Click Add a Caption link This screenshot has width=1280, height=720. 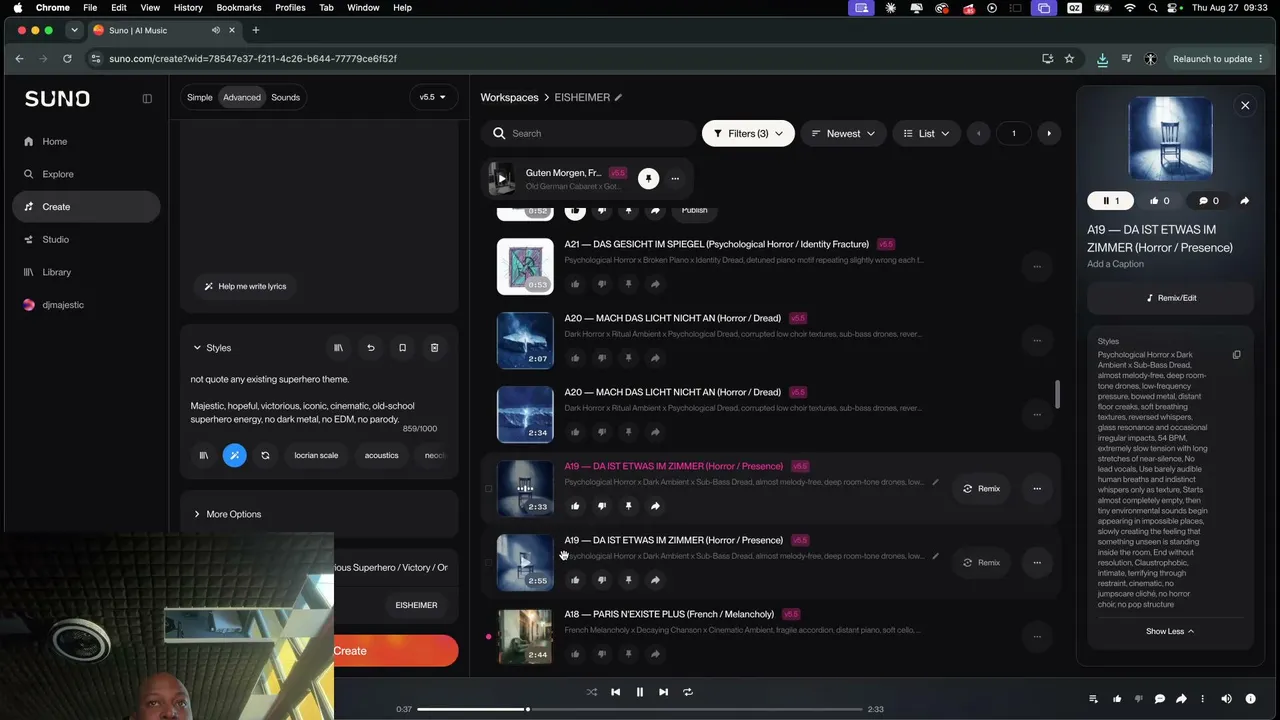tap(1115, 264)
